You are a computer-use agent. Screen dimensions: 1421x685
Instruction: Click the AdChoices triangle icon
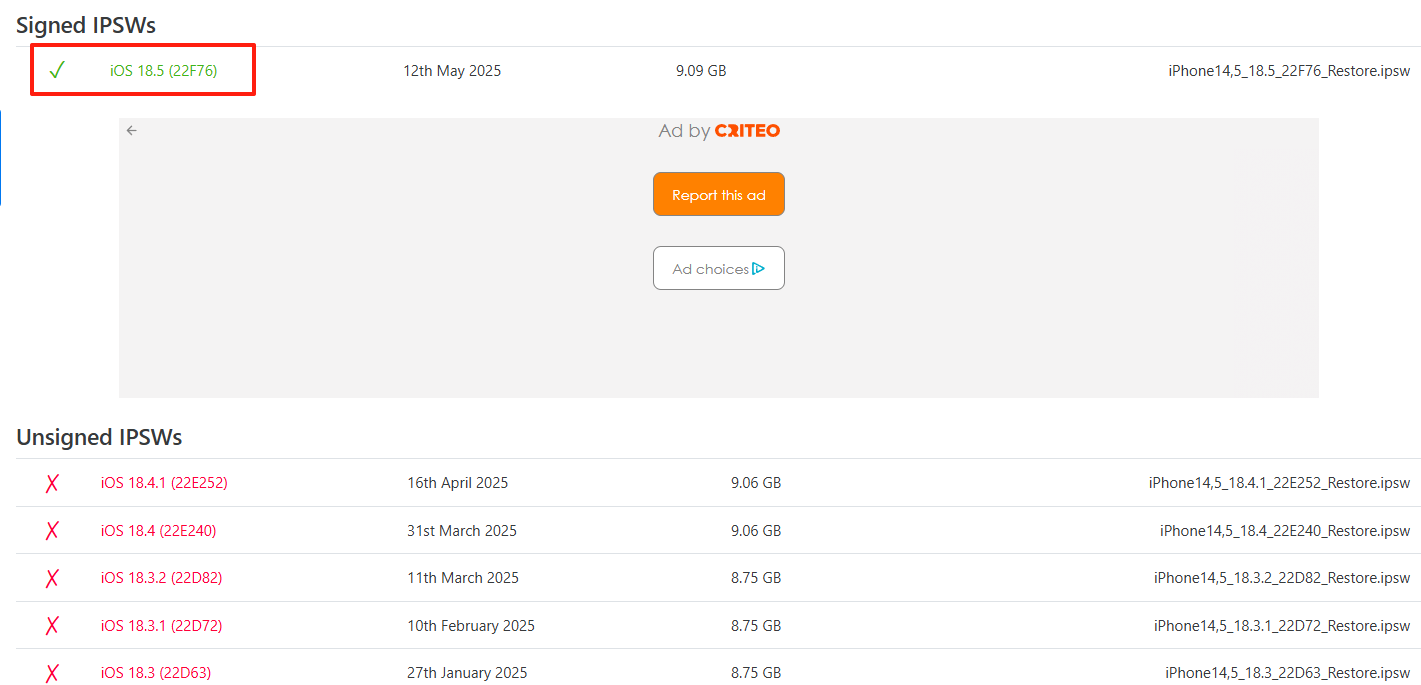tap(758, 269)
